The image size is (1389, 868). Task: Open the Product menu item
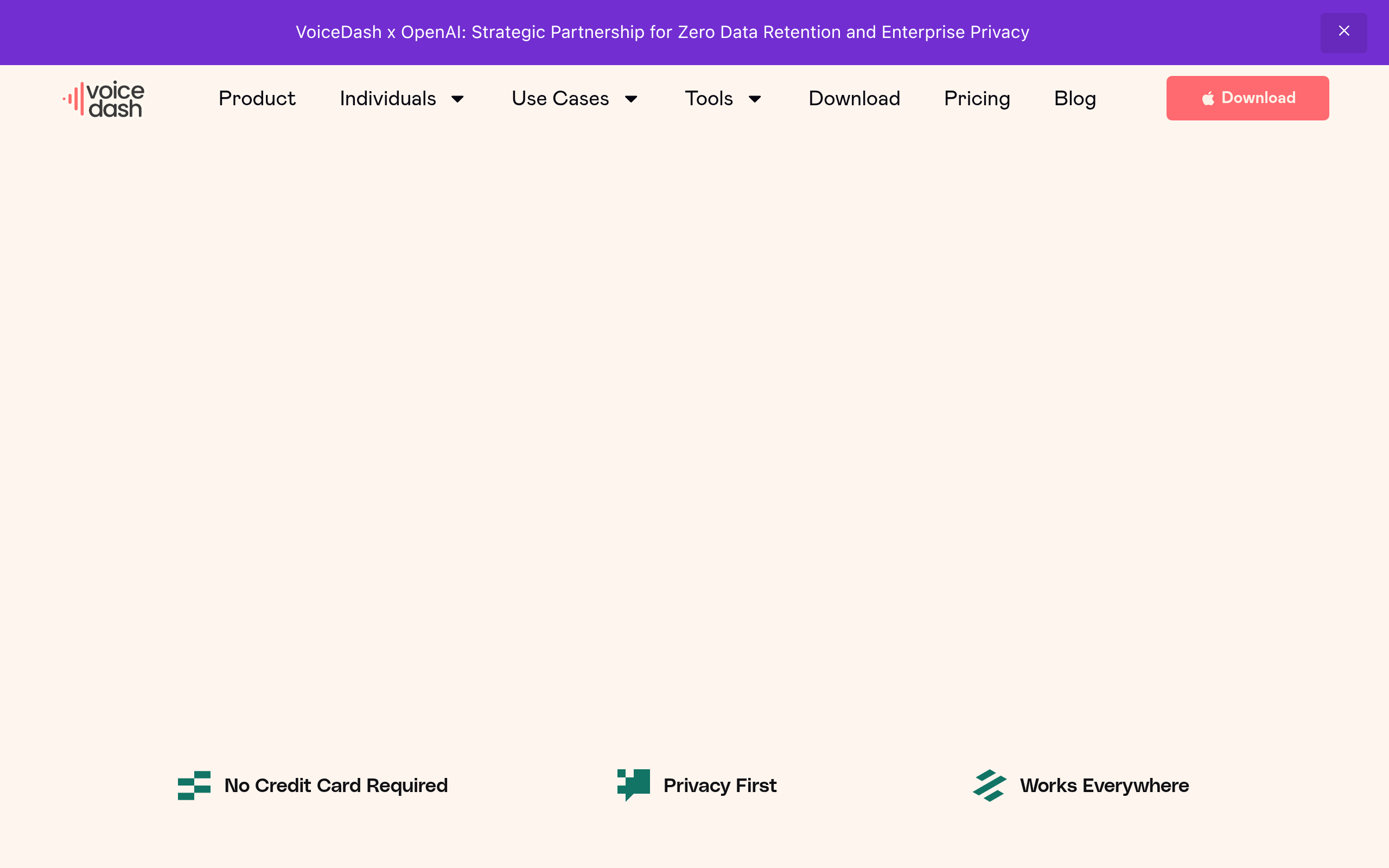tap(257, 98)
